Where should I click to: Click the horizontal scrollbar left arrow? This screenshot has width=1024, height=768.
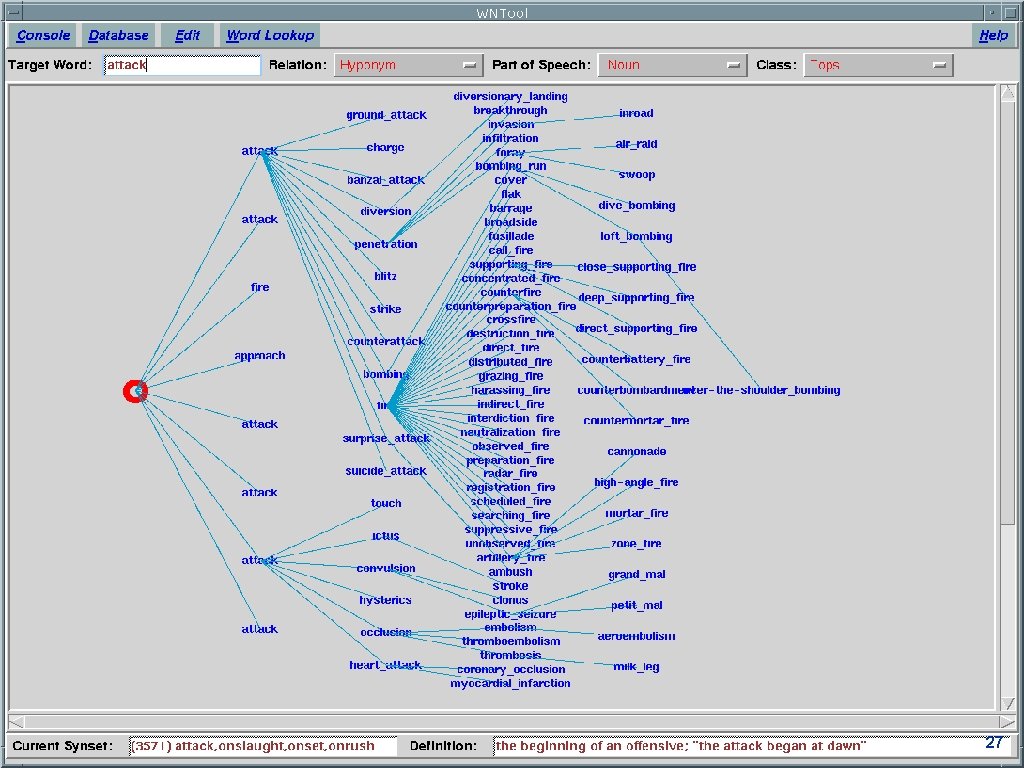tap(16, 722)
